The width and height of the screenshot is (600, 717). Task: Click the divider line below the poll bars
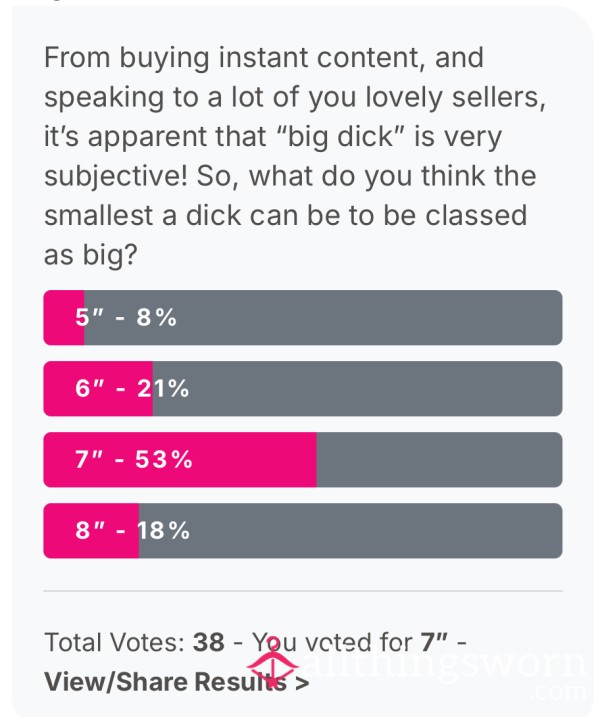pyautogui.click(x=303, y=591)
